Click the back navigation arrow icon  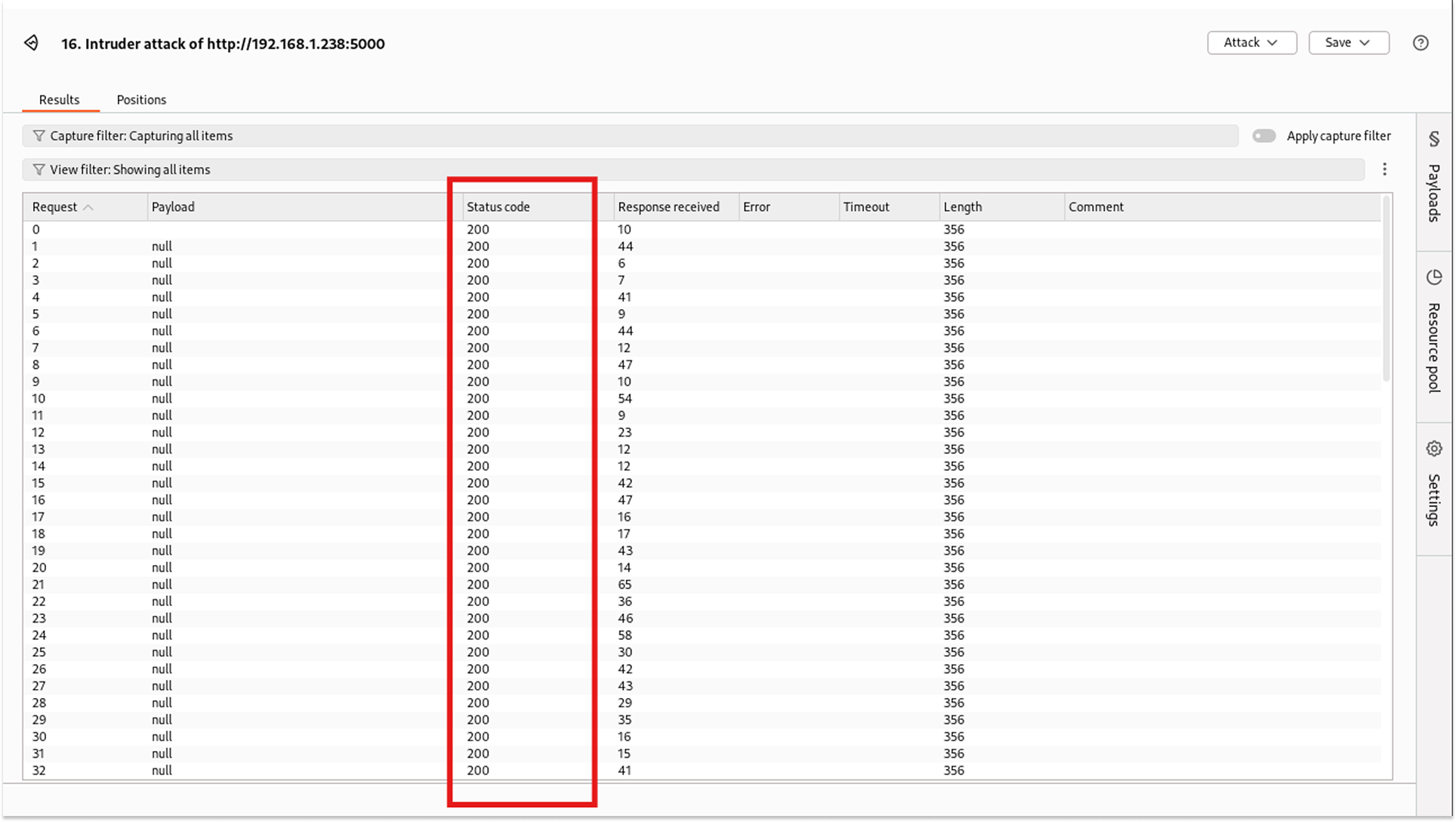point(31,43)
